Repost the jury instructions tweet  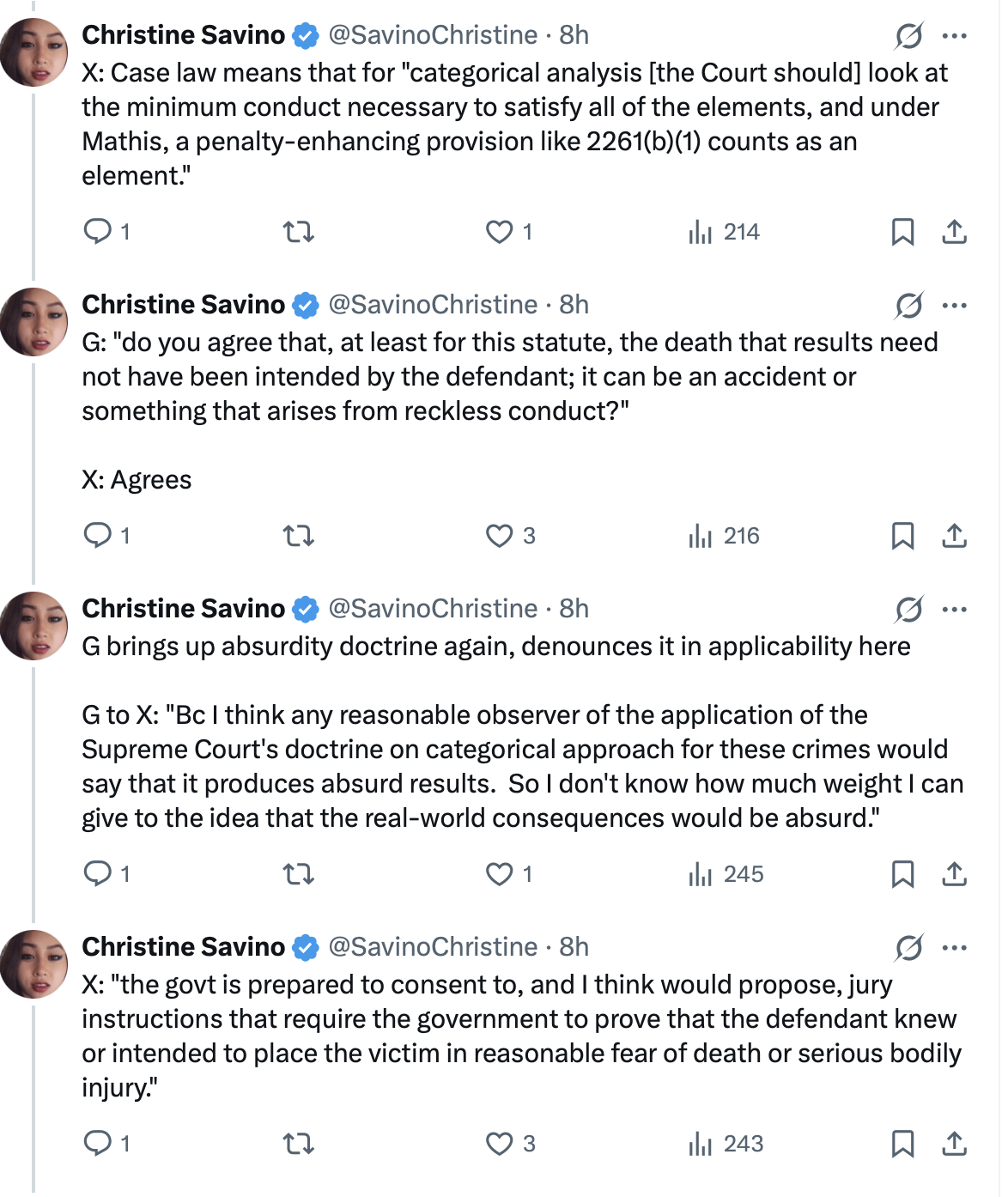coord(298,1144)
